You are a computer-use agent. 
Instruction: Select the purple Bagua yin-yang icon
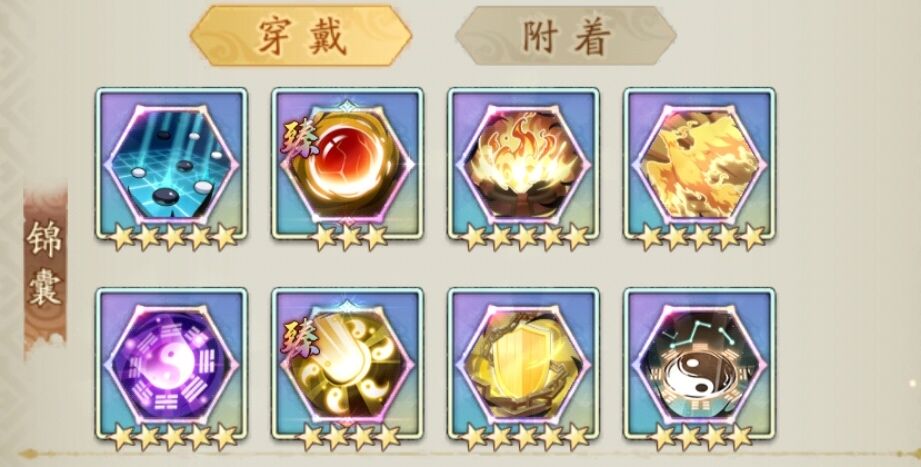[172, 364]
